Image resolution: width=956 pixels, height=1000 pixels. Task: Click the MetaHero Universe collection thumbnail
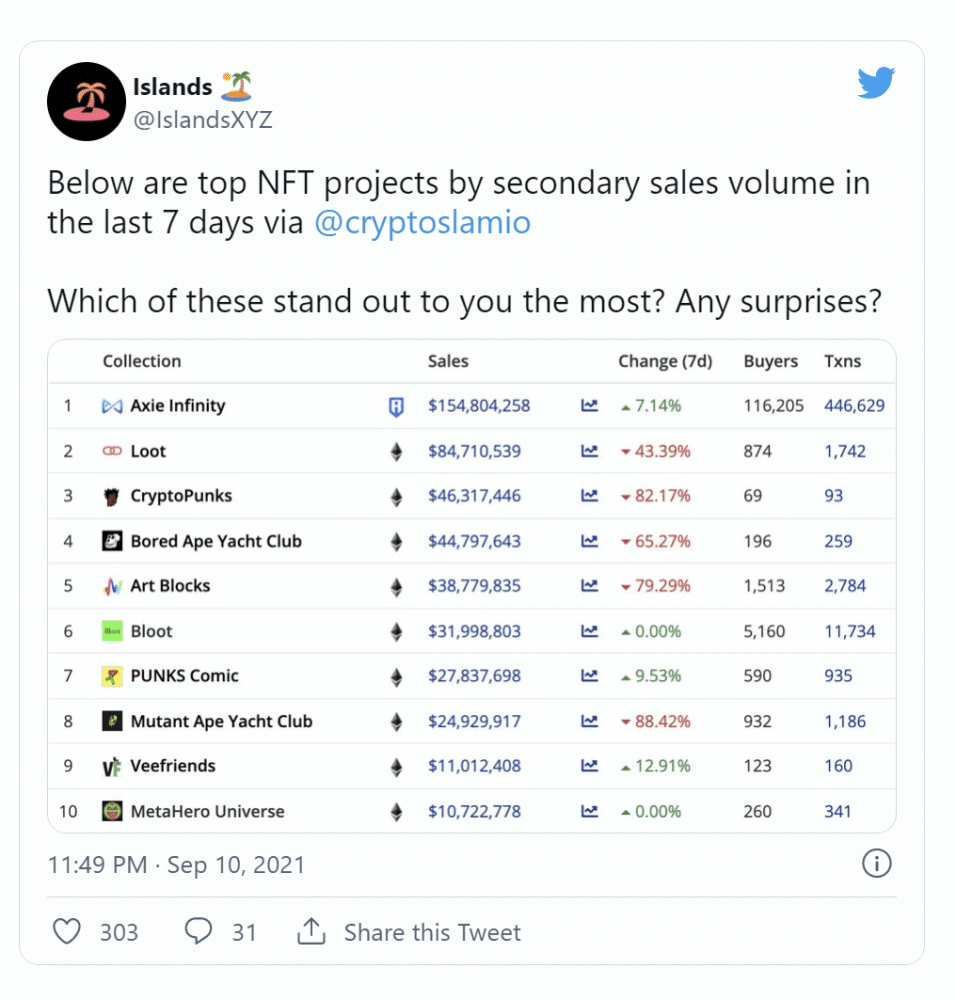(112, 811)
